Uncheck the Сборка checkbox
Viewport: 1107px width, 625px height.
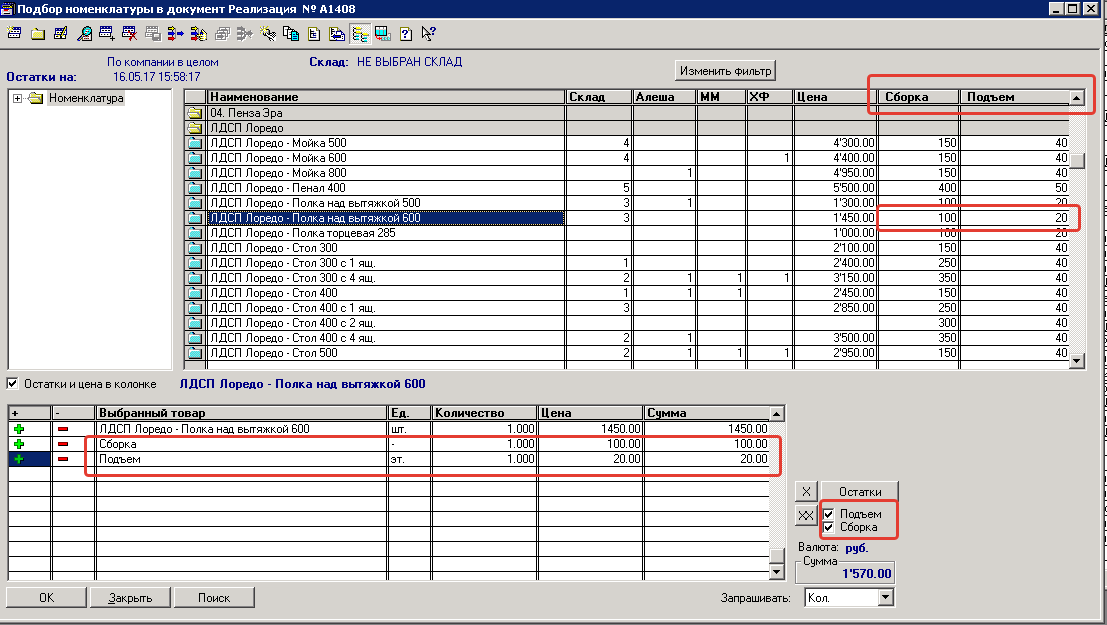click(x=828, y=527)
